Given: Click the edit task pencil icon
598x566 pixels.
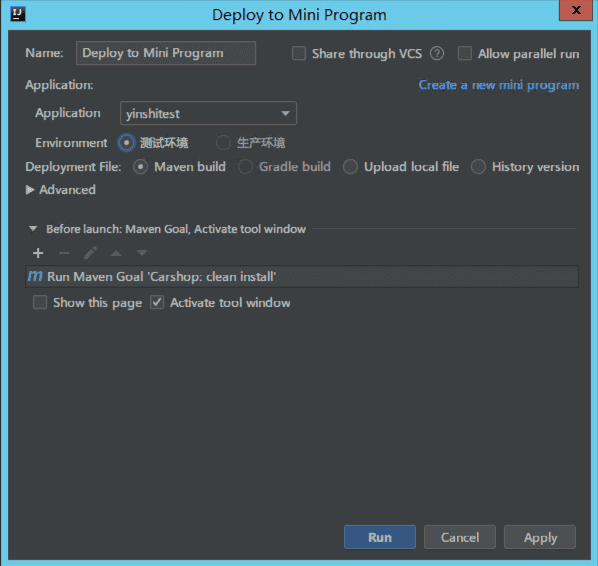Looking at the screenshot, I should pyautogui.click(x=90, y=253).
